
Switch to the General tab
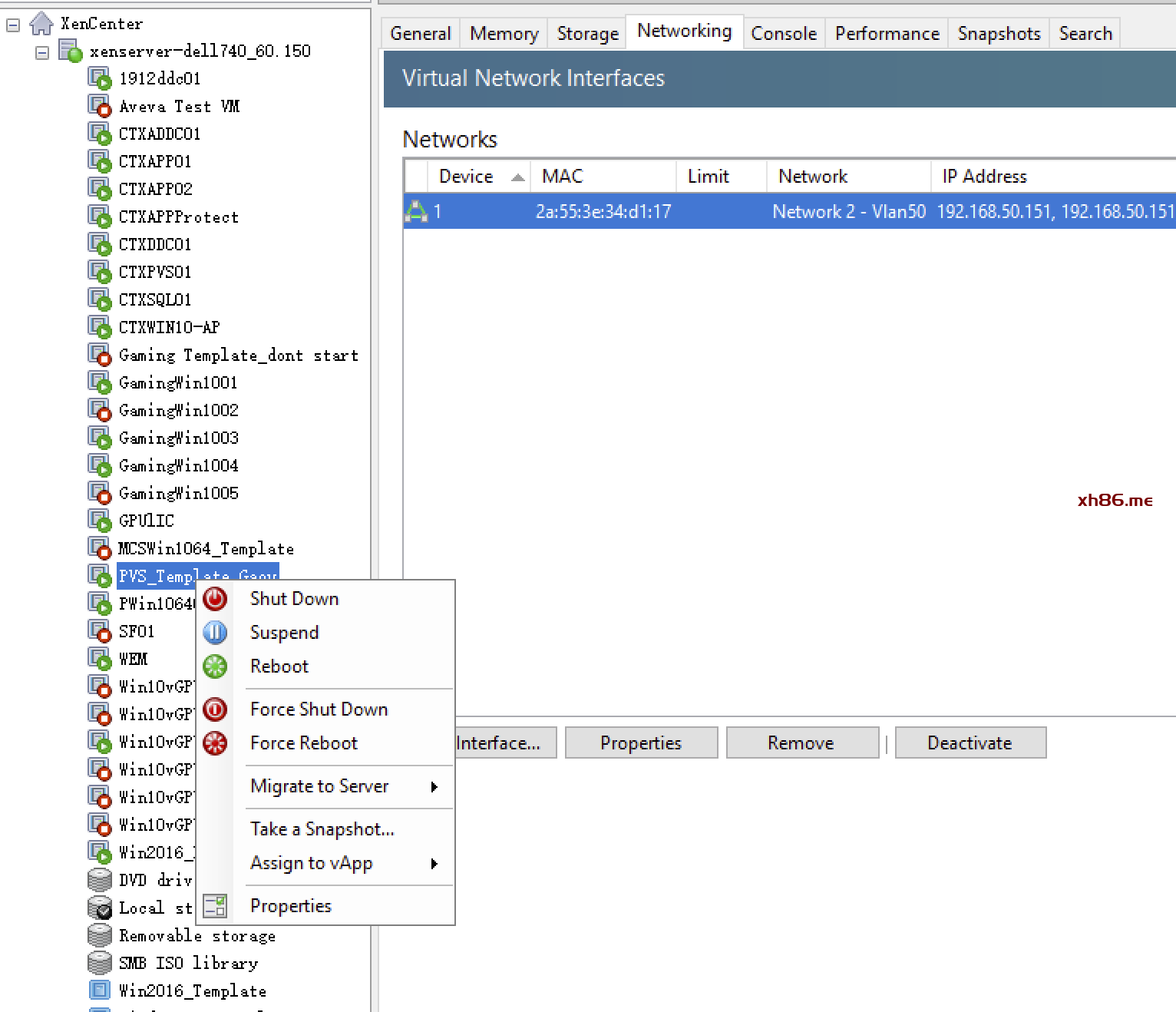click(421, 34)
